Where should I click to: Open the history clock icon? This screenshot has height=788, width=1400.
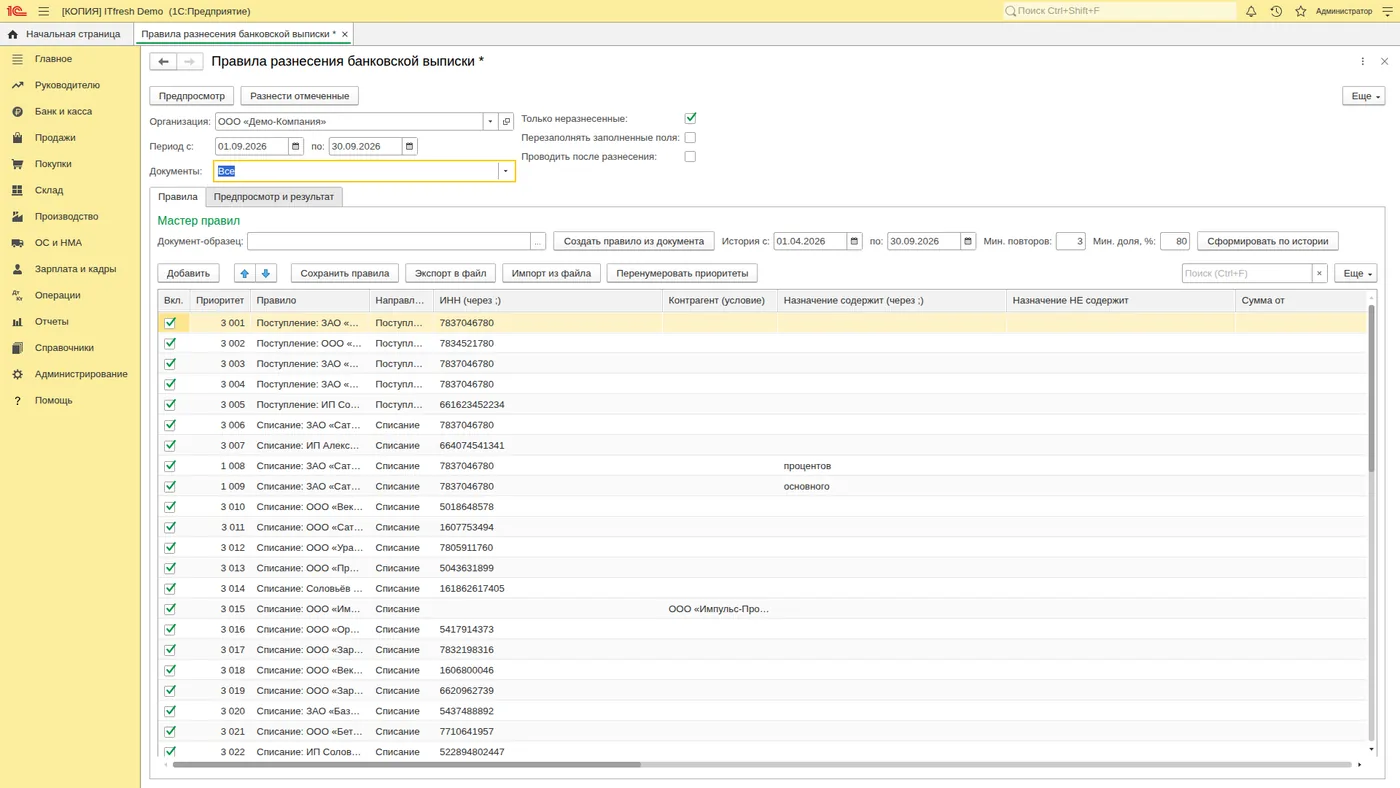(x=1276, y=11)
